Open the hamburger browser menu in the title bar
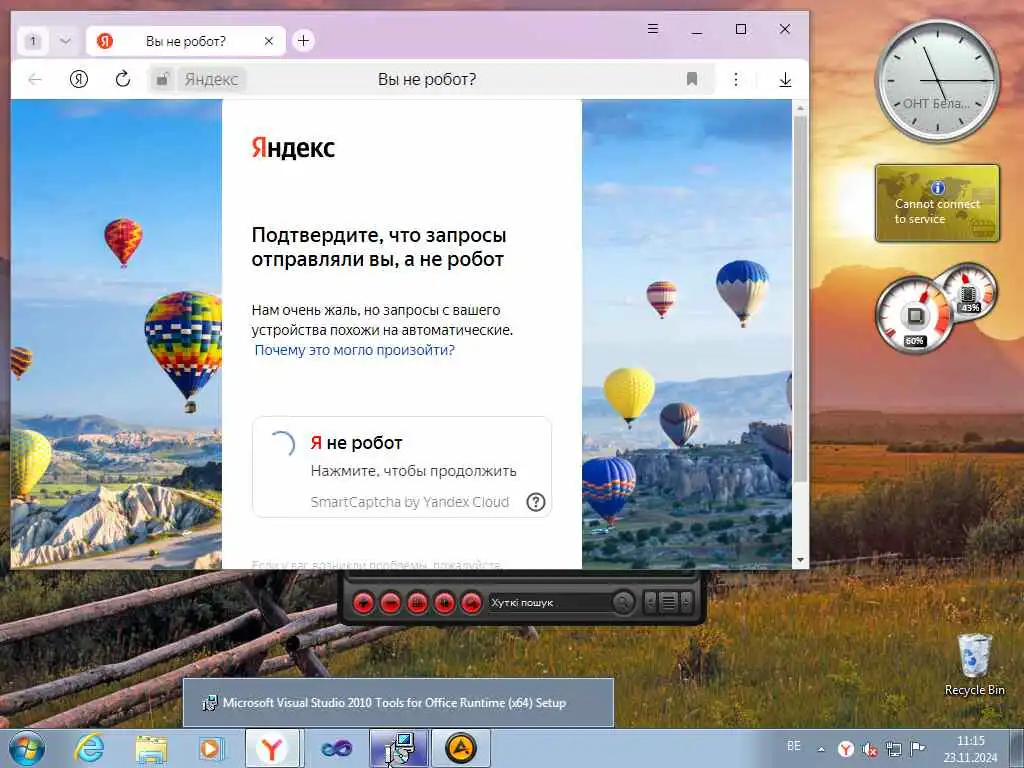Image resolution: width=1024 pixels, height=768 pixels. 652,29
